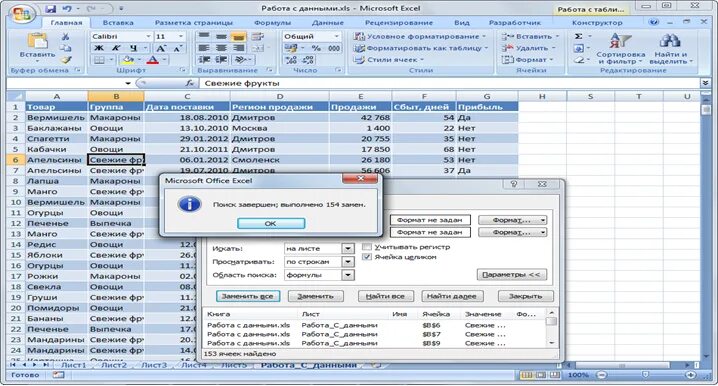
Task: Toggle underline (Ч) formatting
Action: coord(132,48)
